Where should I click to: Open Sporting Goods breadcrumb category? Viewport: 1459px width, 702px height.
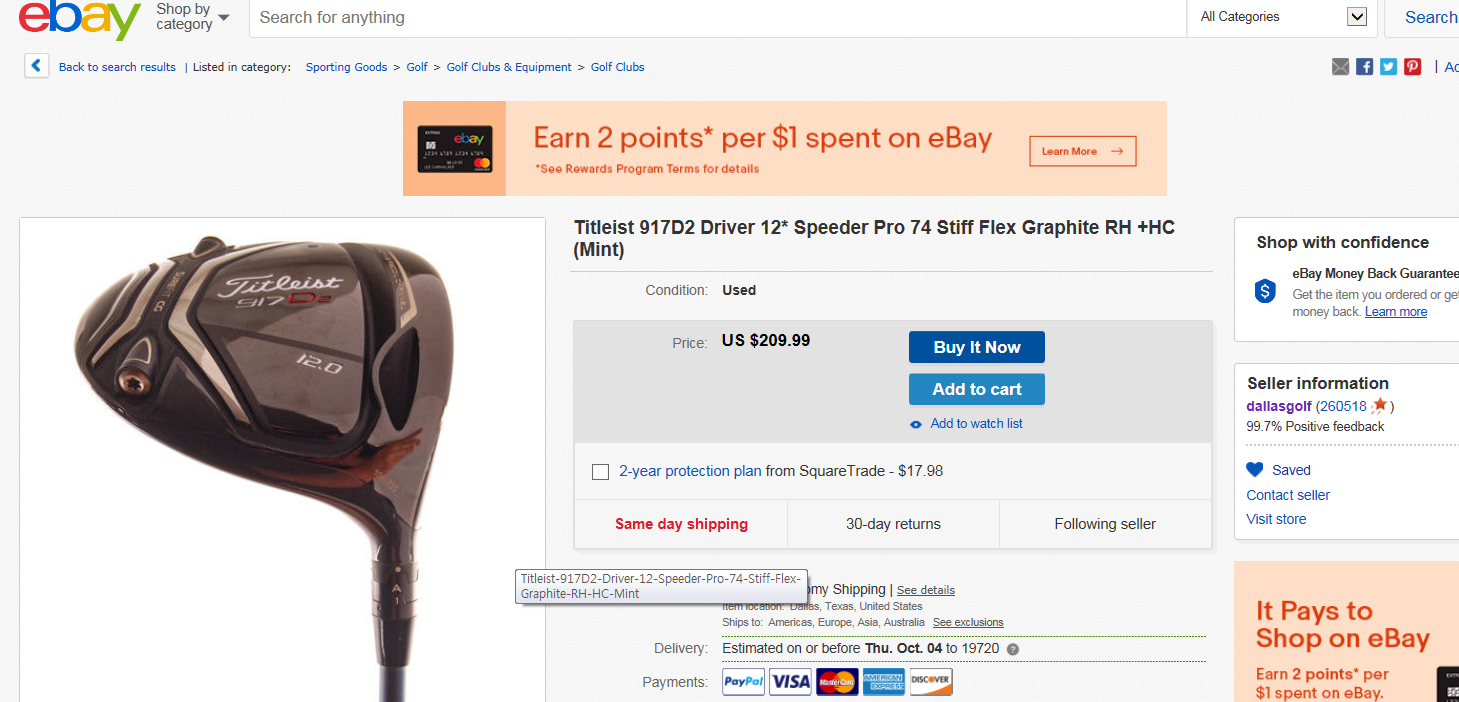(x=346, y=67)
